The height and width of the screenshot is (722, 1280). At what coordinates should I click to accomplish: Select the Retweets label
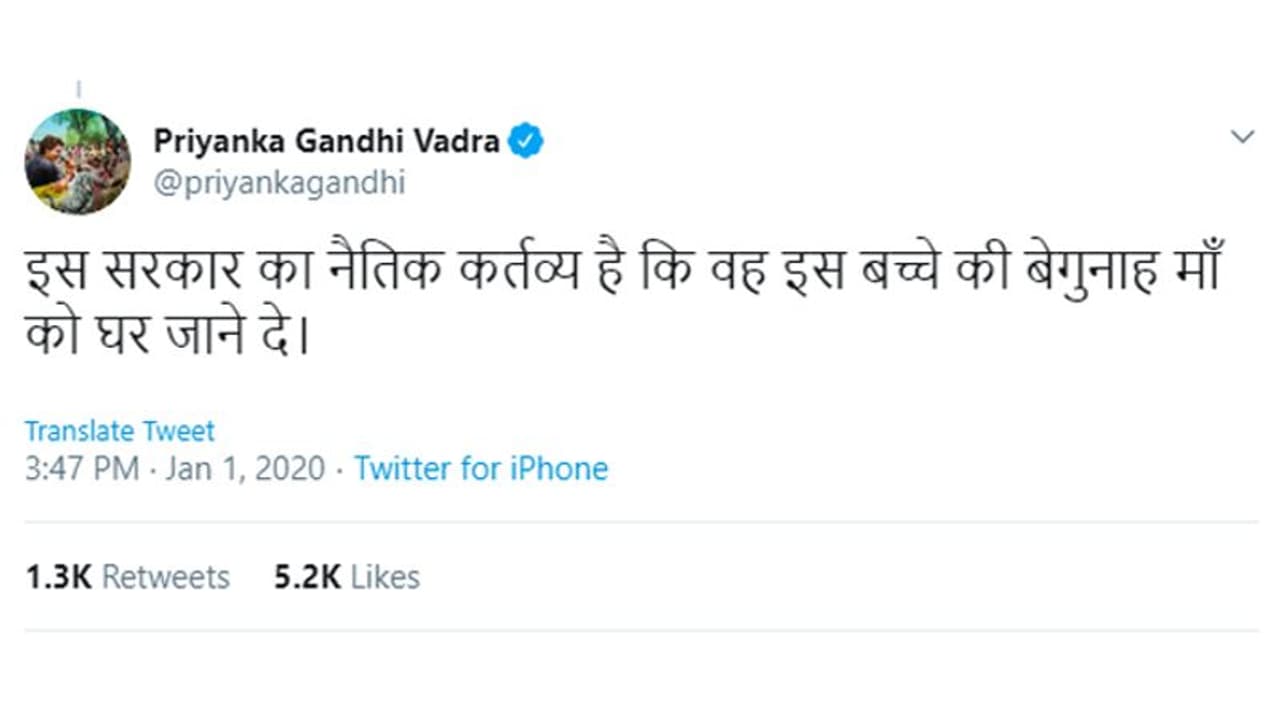point(166,577)
